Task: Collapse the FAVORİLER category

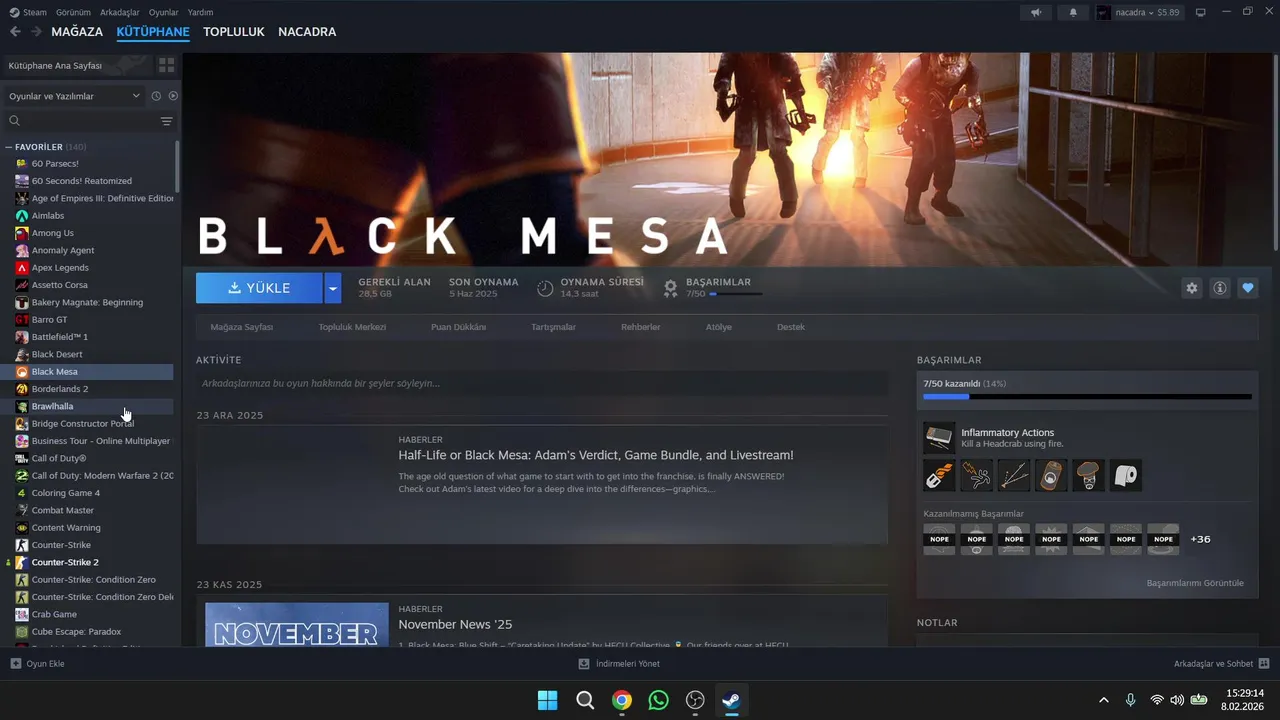Action: [x=8, y=147]
